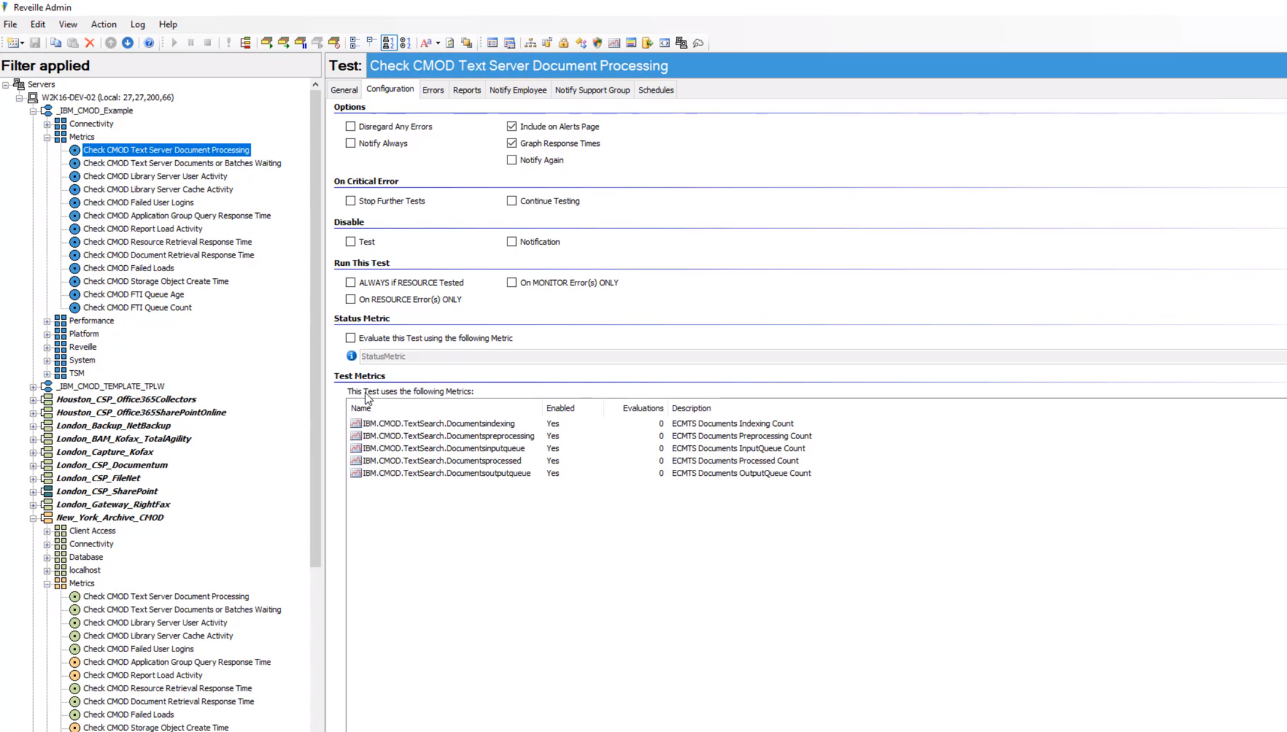Collapse the New_York_Archive_CMOD node
Viewport: 1287px width, 732px height.
(x=35, y=518)
